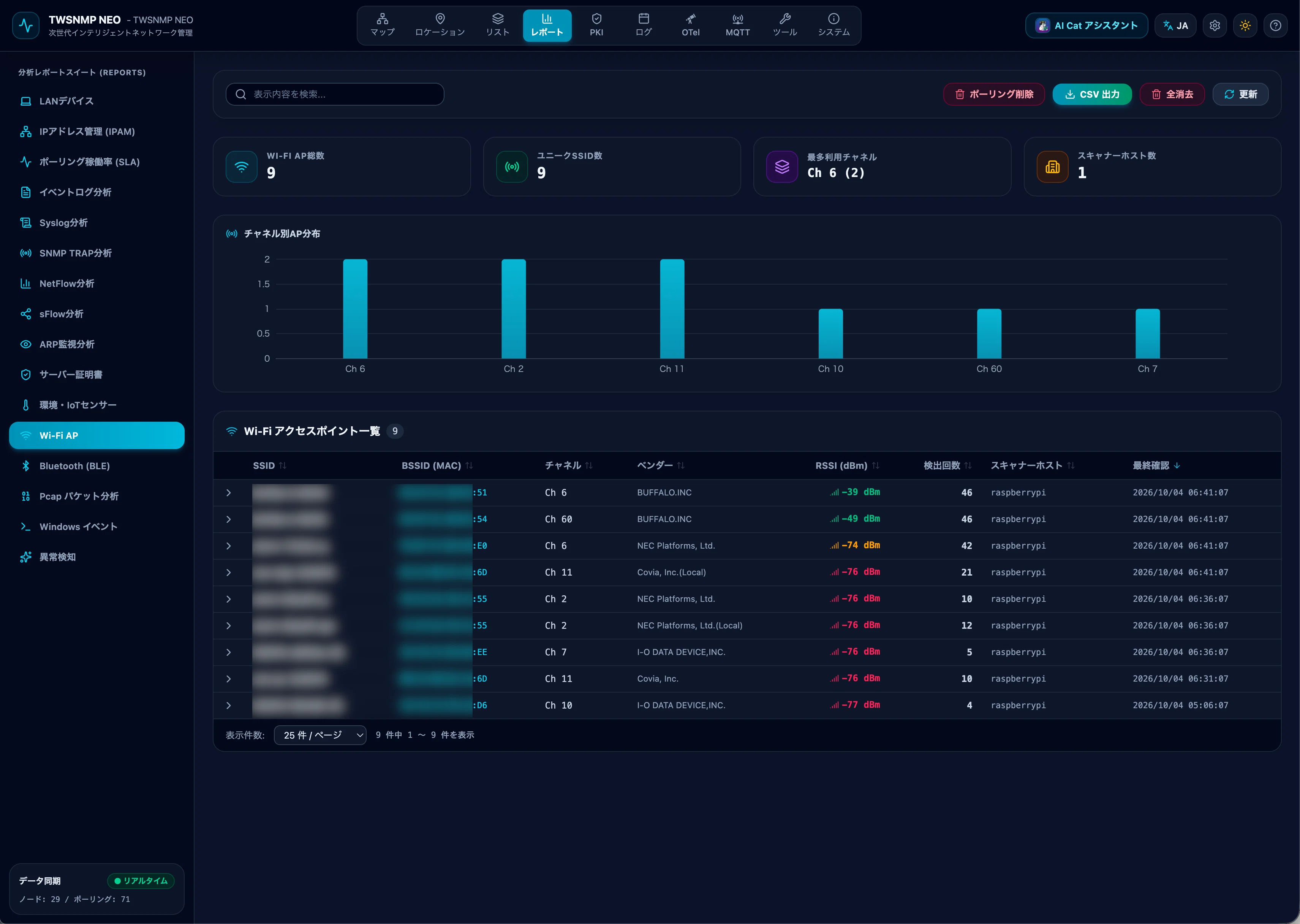
Task: Go to the OTel tab
Action: coord(691,25)
